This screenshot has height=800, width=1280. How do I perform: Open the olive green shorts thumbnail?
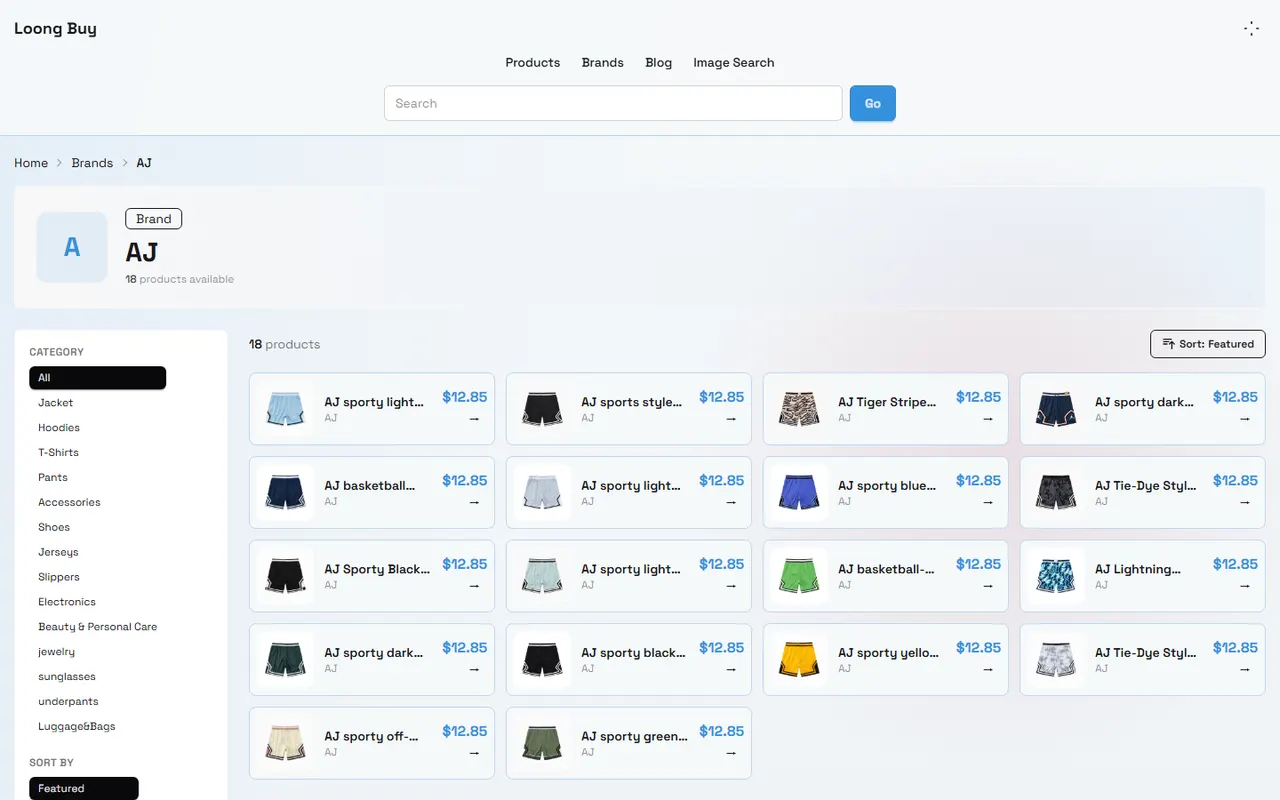542,743
